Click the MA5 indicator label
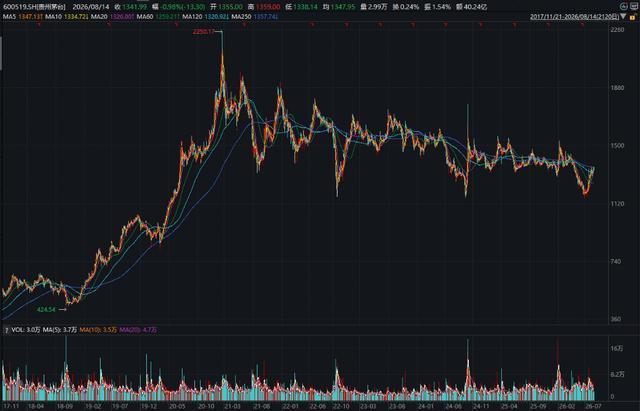Viewport: 640px width, 411px height. coord(9,17)
